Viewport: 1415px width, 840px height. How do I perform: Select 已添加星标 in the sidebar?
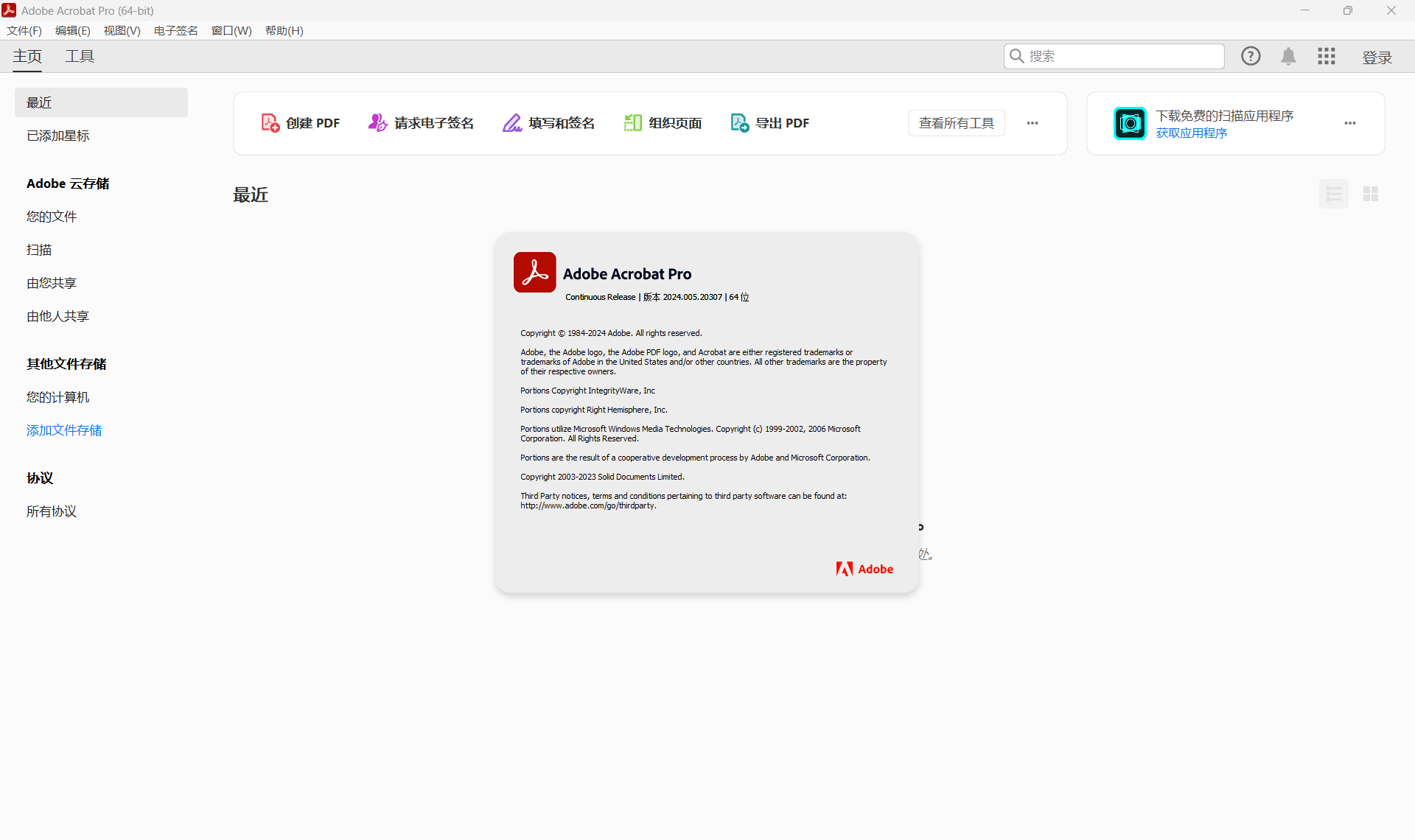click(x=58, y=136)
